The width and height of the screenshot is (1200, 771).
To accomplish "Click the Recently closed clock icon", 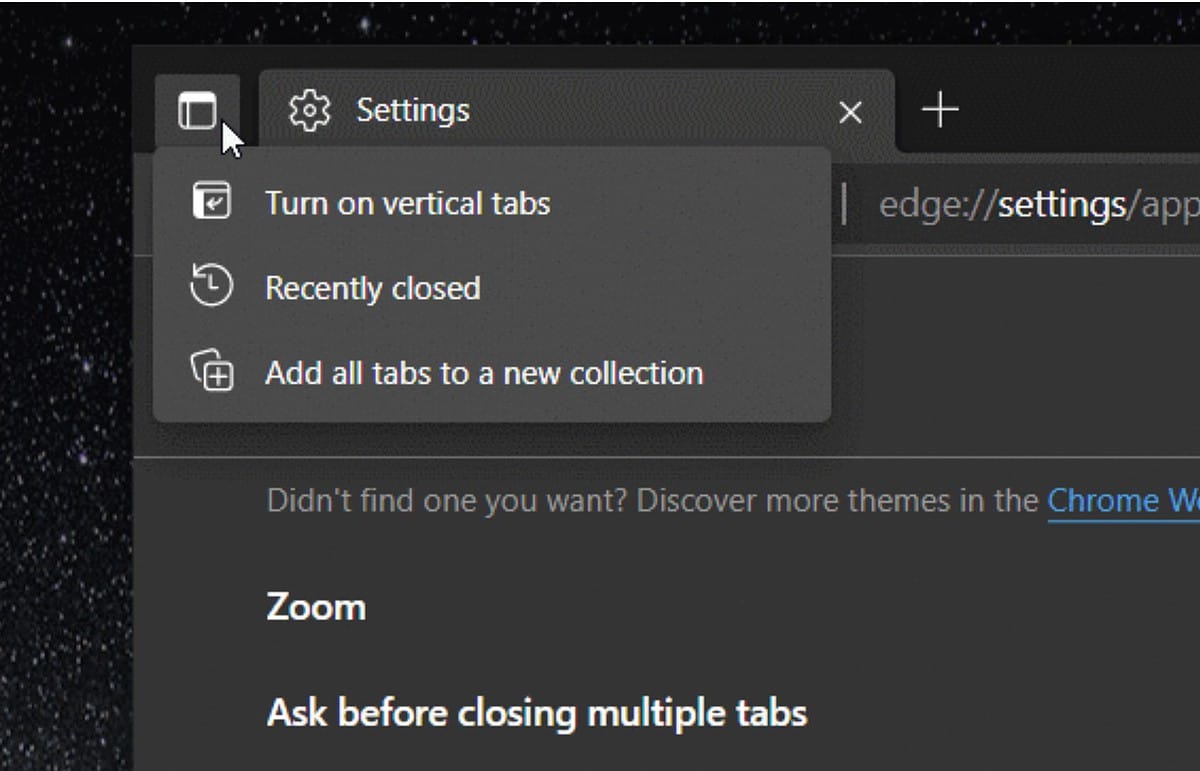I will pyautogui.click(x=212, y=287).
